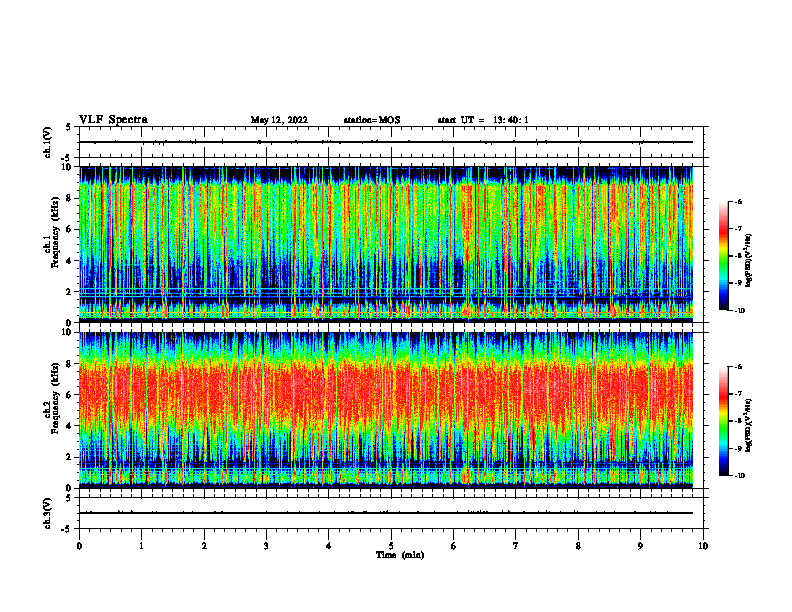Click the "-10" tick on ch.2 color bar
Image resolution: width=792 pixels, height=612 pixels.
coord(740,475)
